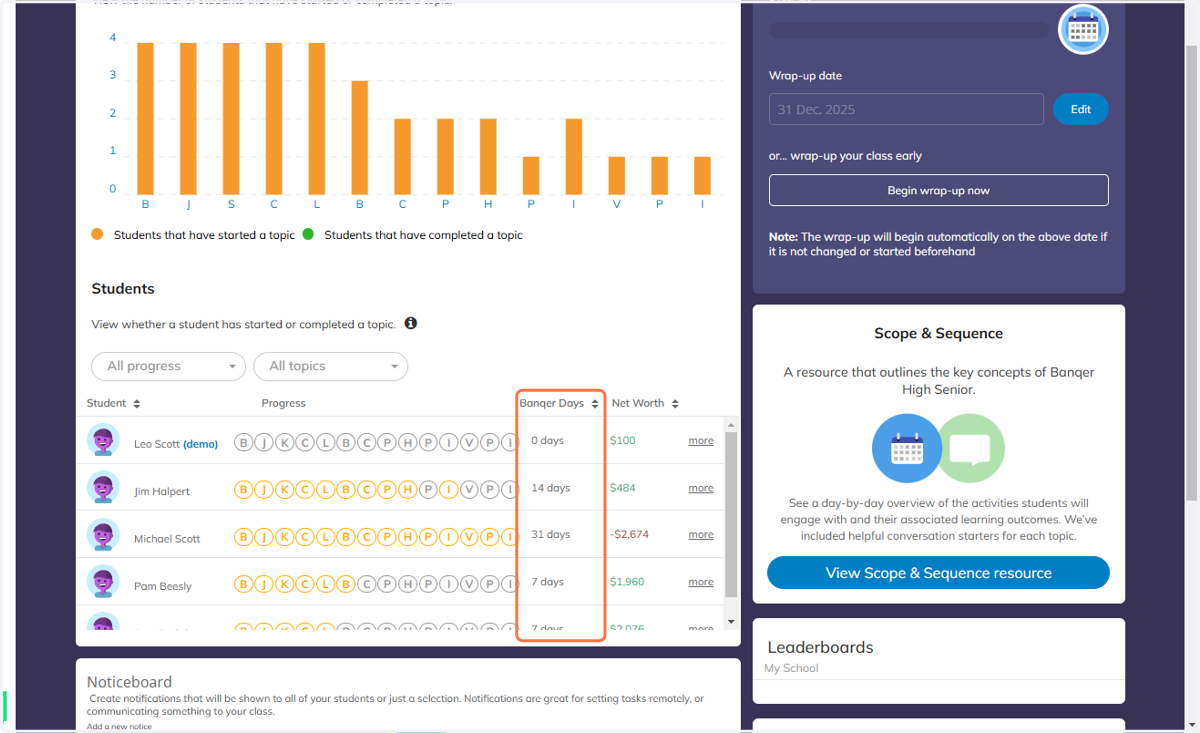Click the Leaderboards heading
Image resolution: width=1200 pixels, height=733 pixels.
820,647
